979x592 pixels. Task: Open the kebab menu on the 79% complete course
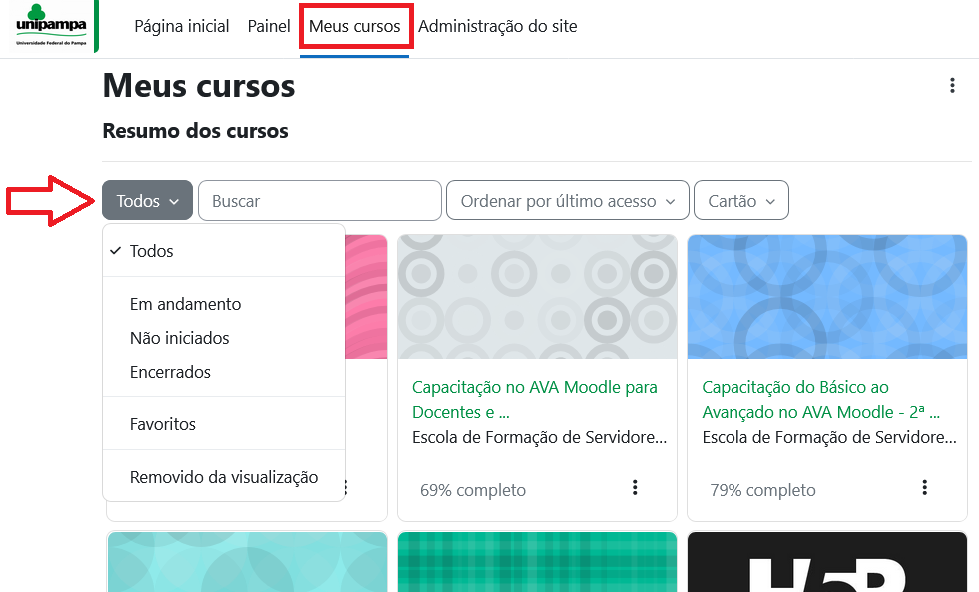point(923,488)
